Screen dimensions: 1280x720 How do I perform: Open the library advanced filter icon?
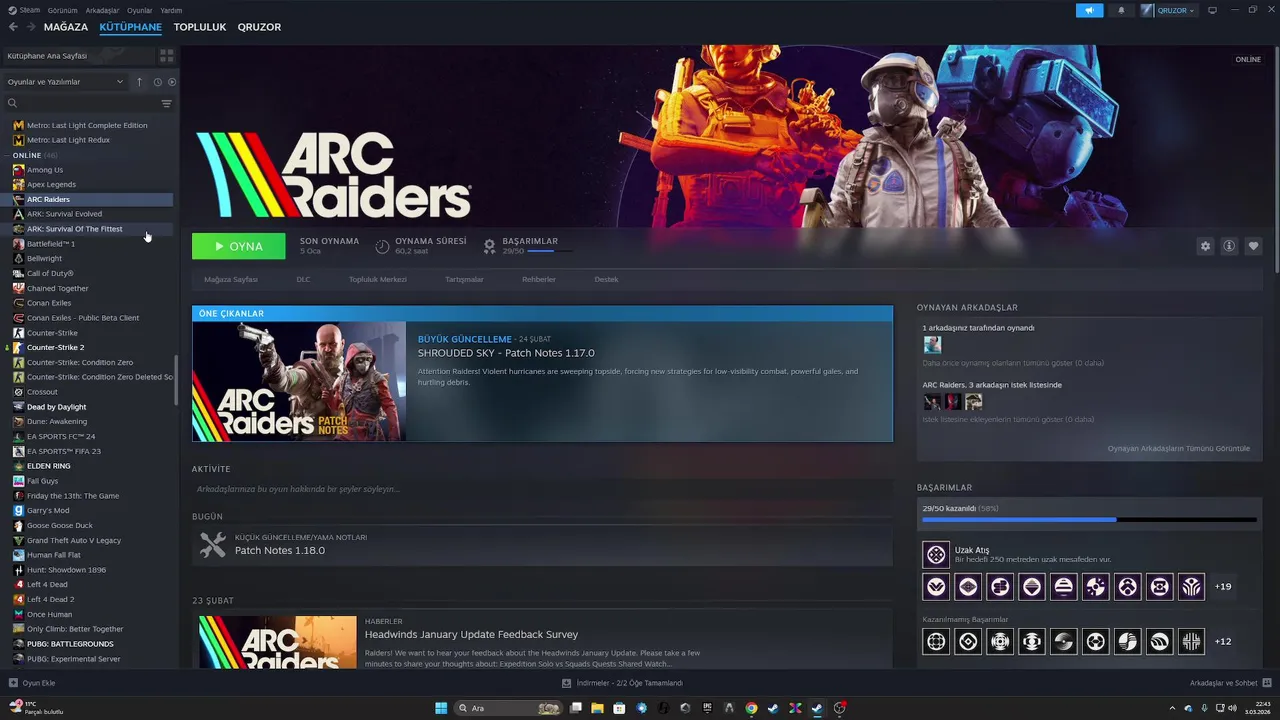(166, 103)
